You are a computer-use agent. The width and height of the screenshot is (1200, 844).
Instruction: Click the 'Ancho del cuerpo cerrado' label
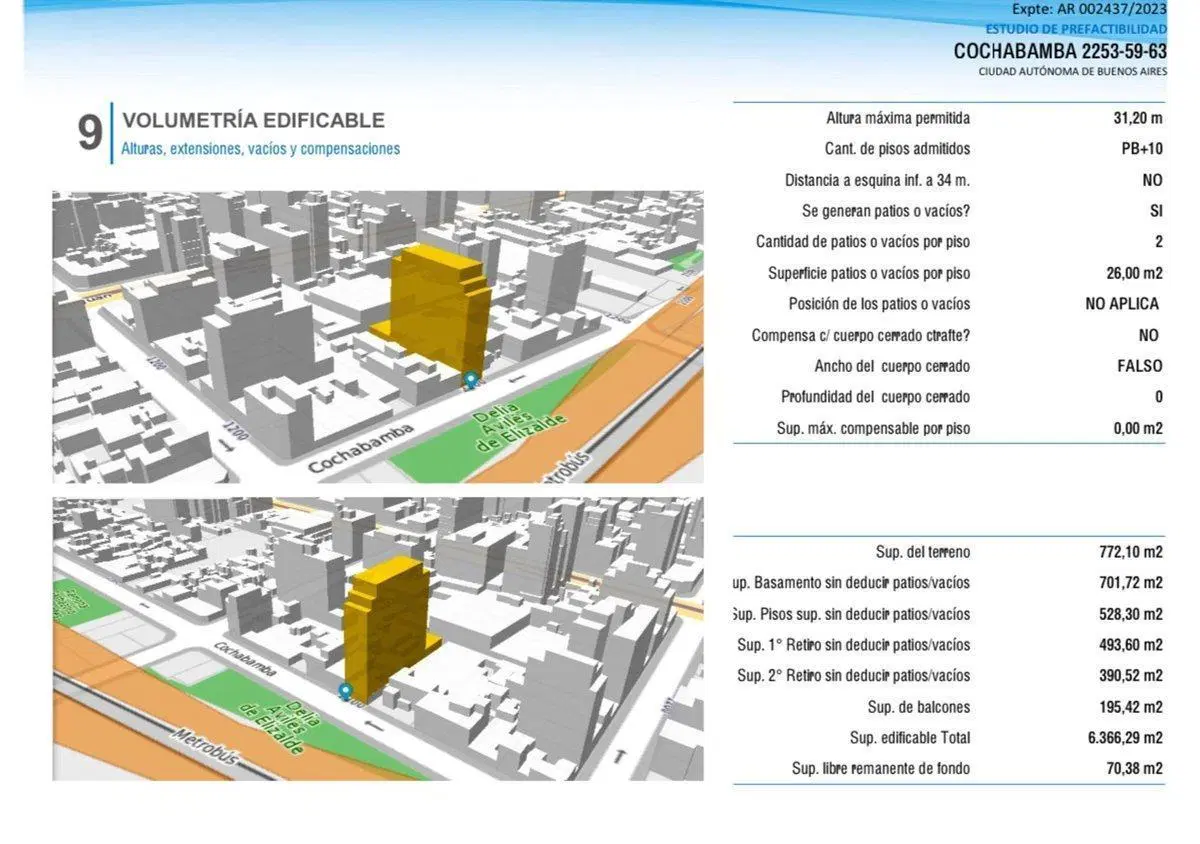tap(892, 366)
